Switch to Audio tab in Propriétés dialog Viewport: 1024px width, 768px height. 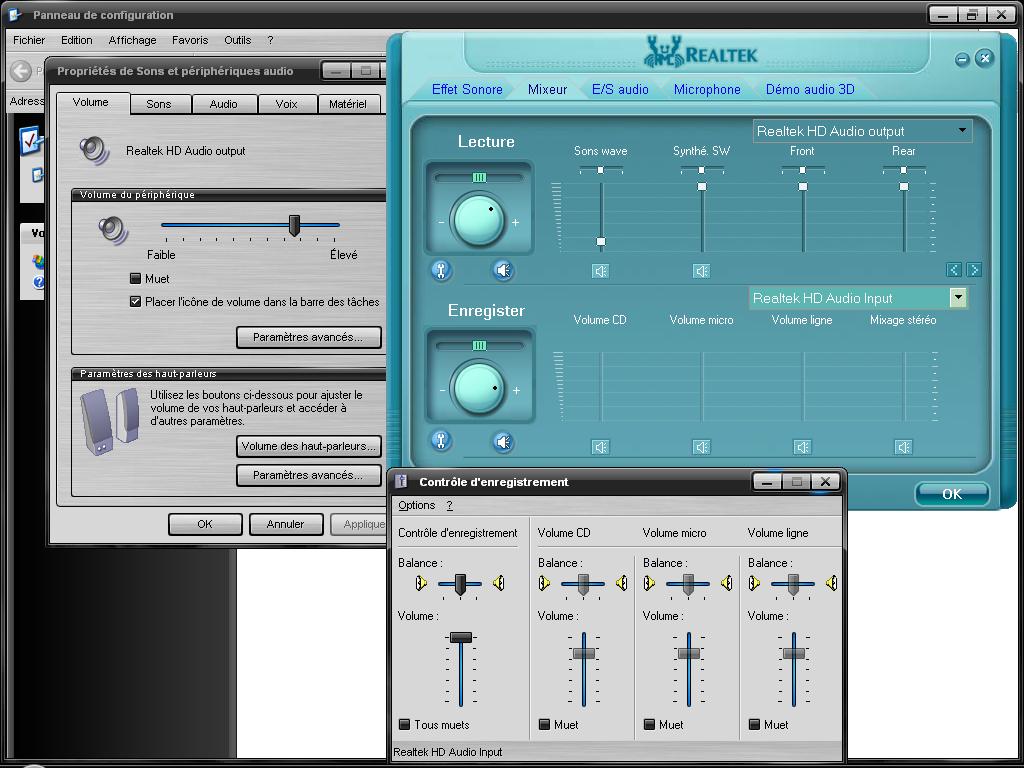tap(223, 104)
